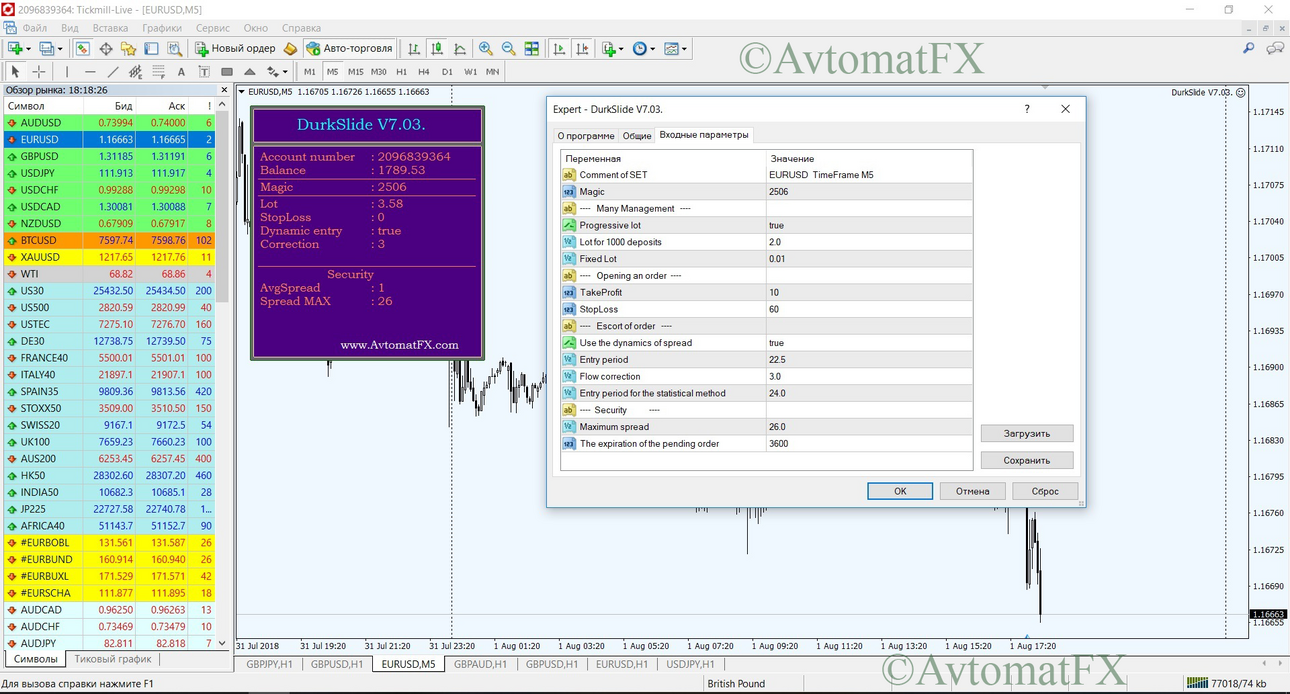Select the text label tool
This screenshot has height=694, width=1290.
(181, 71)
